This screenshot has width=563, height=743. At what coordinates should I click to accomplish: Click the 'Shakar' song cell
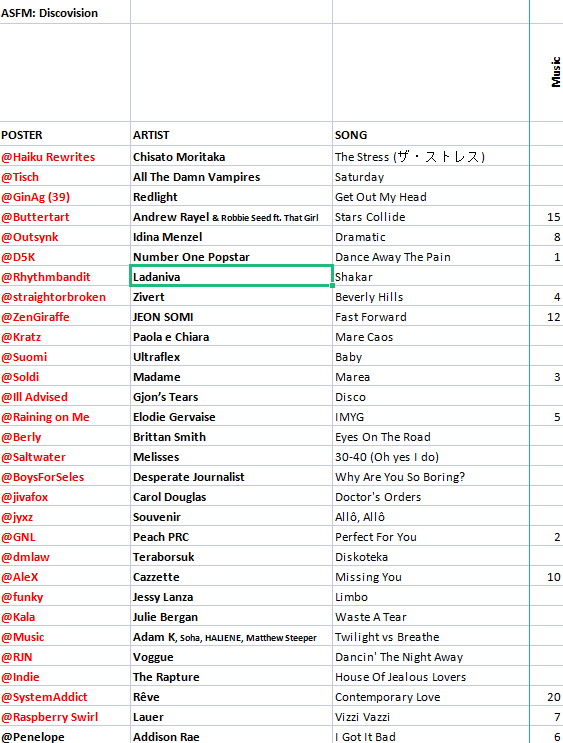[431, 276]
